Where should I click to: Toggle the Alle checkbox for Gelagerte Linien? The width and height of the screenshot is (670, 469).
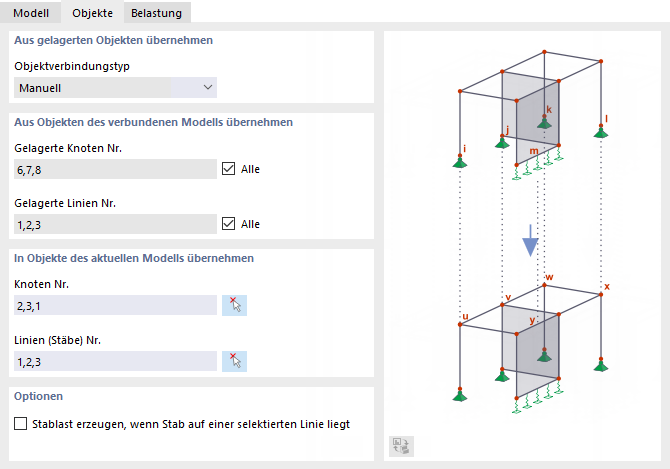pyautogui.click(x=229, y=223)
